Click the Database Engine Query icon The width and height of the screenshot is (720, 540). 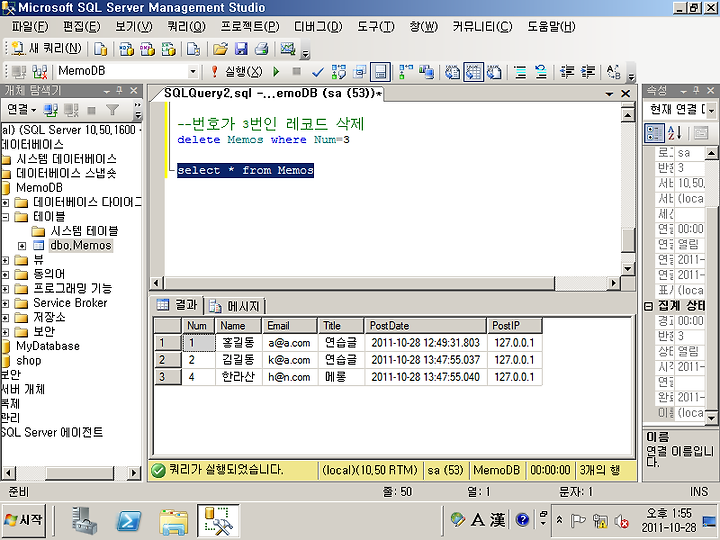point(100,49)
